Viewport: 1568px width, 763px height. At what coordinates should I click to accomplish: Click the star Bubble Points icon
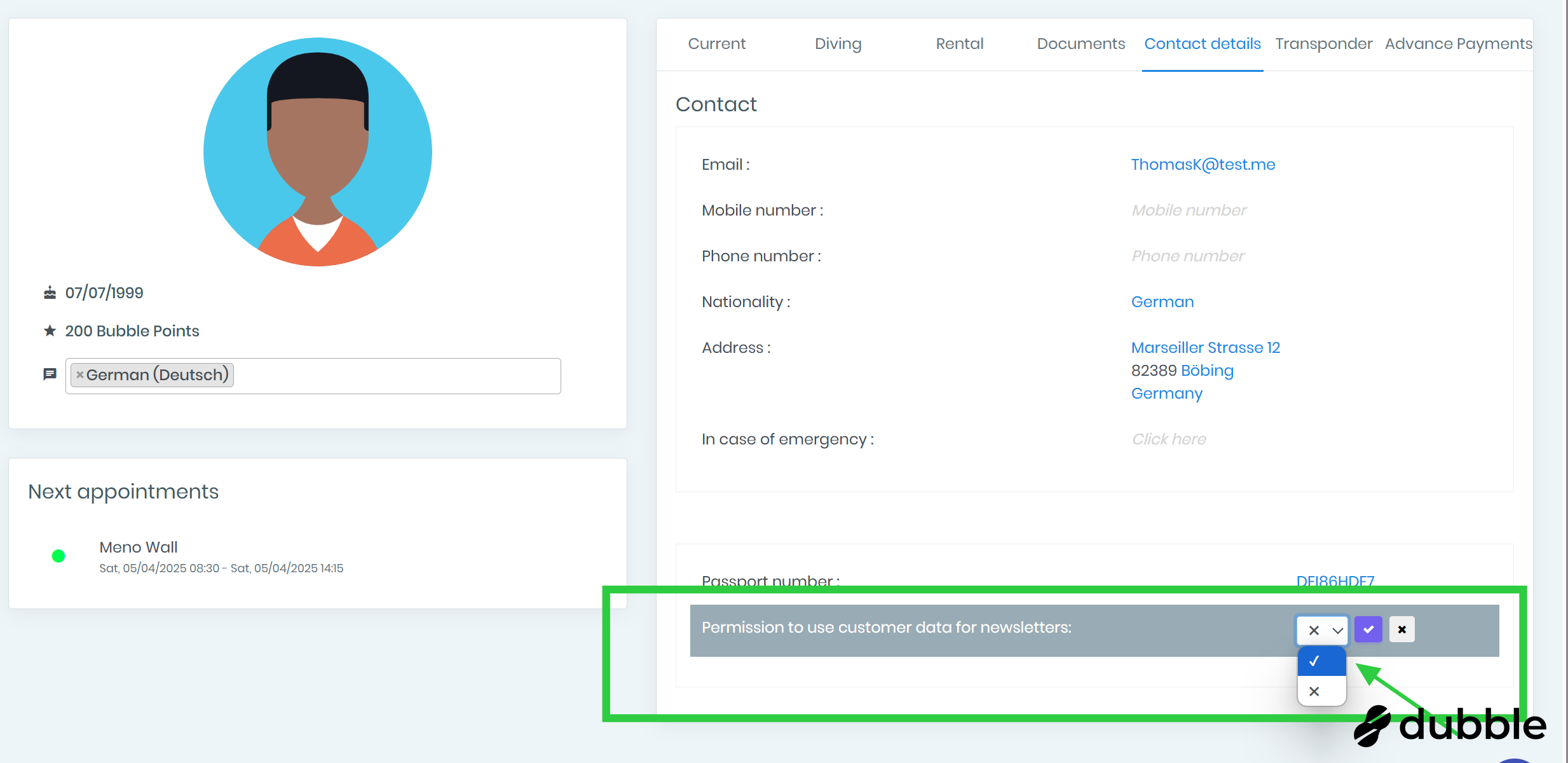pos(50,331)
